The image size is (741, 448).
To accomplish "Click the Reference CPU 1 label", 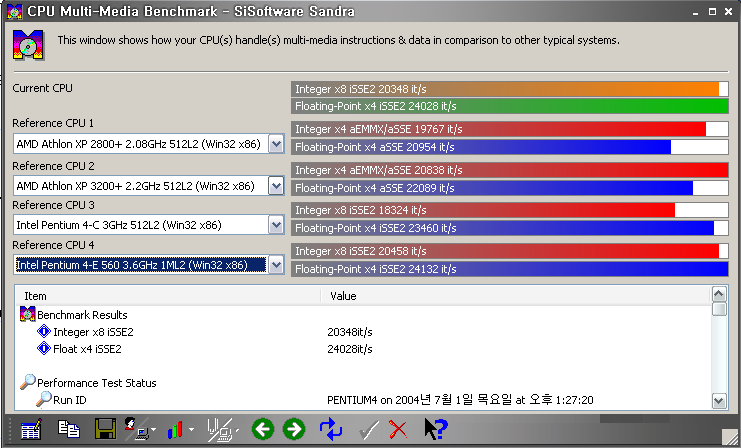I will pyautogui.click(x=53, y=123).
